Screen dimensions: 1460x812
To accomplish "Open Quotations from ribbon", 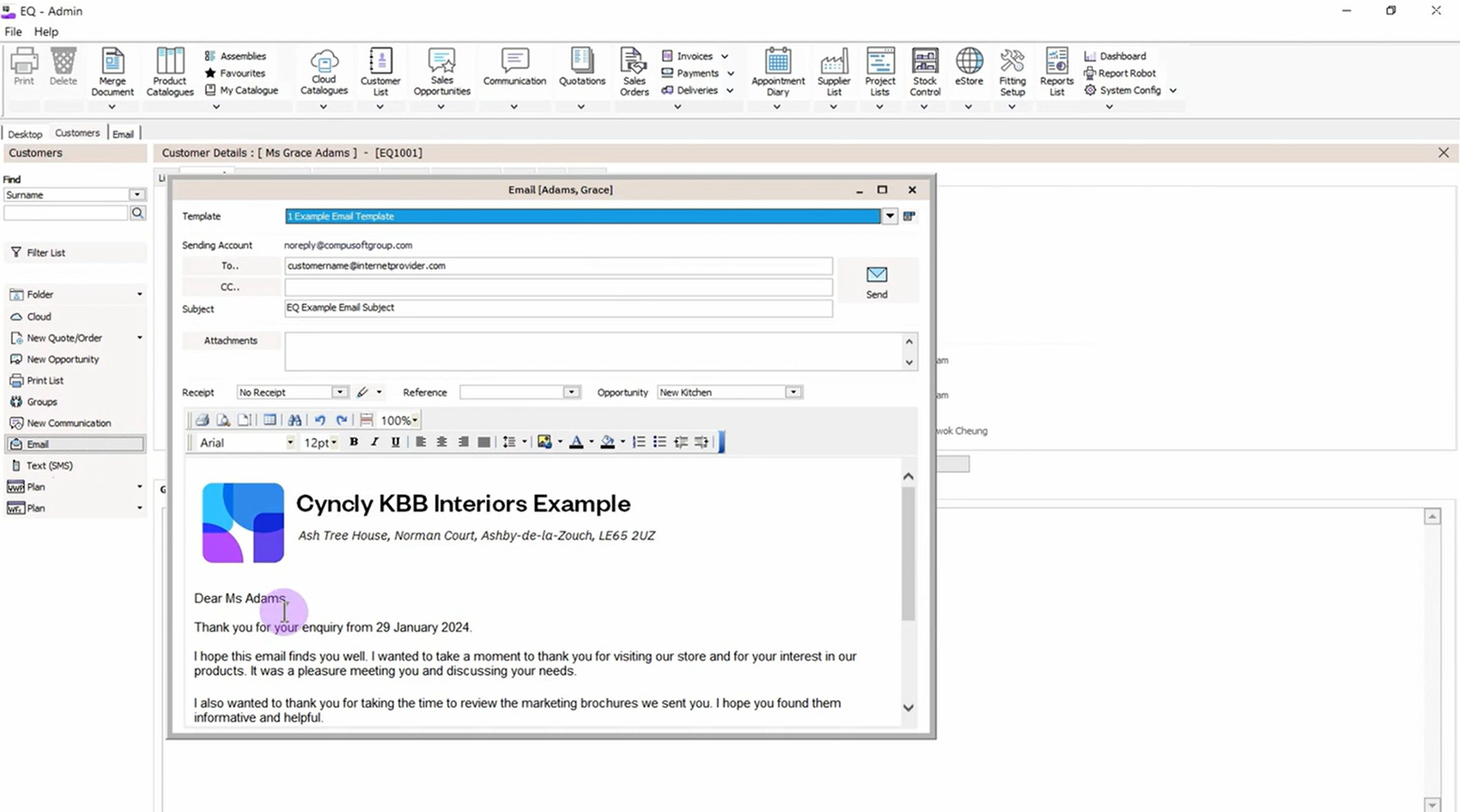I will coord(581,68).
